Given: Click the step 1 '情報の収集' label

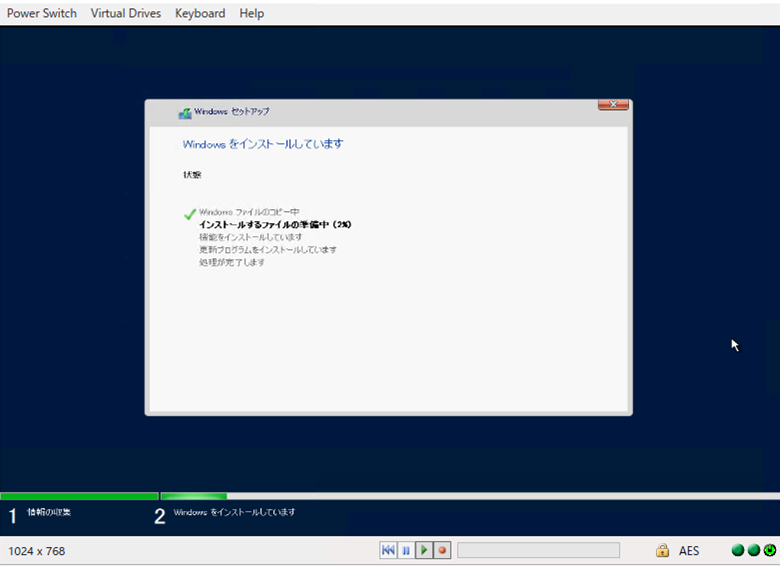Looking at the screenshot, I should (x=49, y=512).
